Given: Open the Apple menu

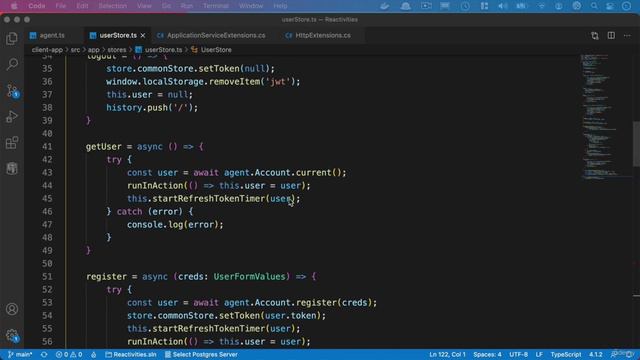Looking at the screenshot, I should 14,6.
